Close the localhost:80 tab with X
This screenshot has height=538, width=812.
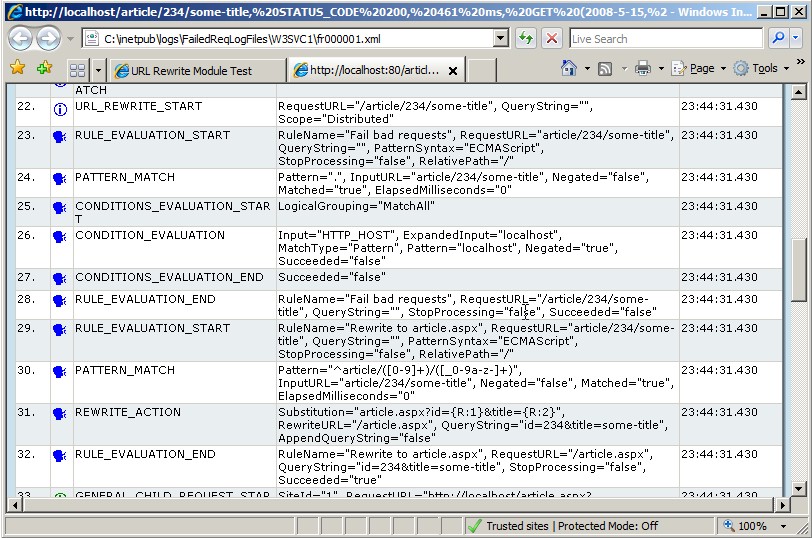[453, 71]
